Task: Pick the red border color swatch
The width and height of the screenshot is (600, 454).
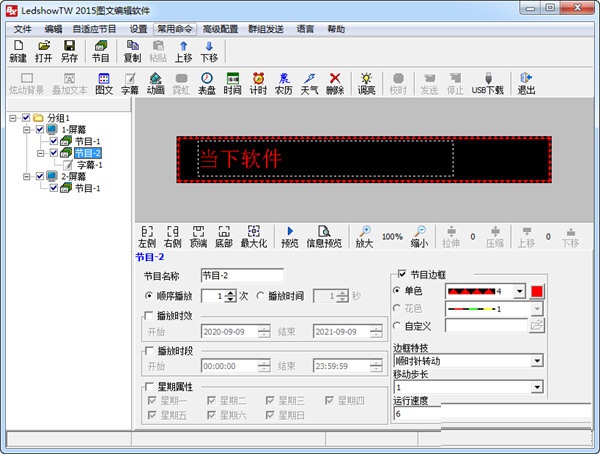Action: point(537,292)
